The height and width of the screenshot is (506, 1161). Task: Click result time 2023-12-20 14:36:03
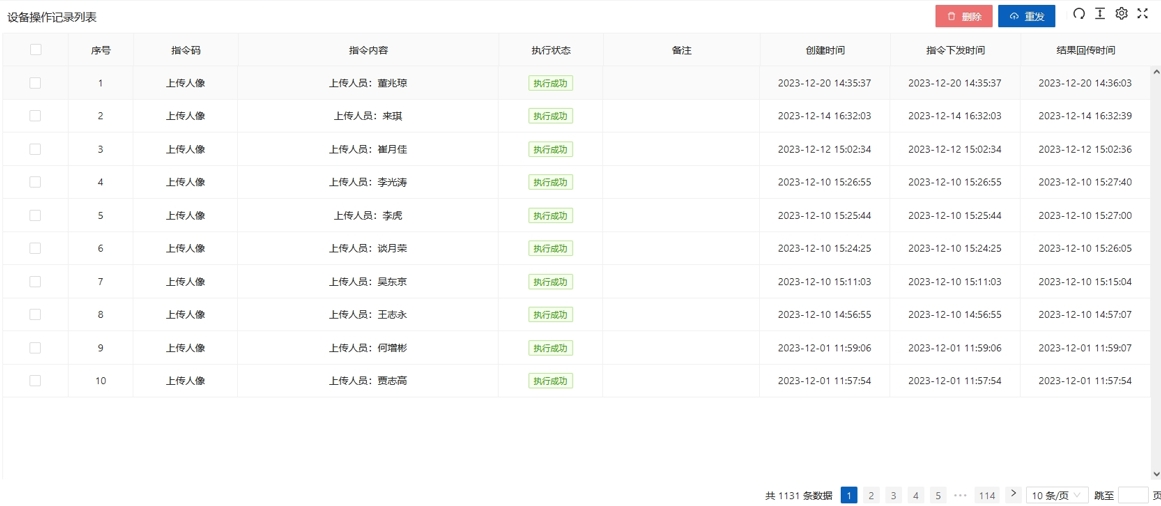click(x=1085, y=83)
